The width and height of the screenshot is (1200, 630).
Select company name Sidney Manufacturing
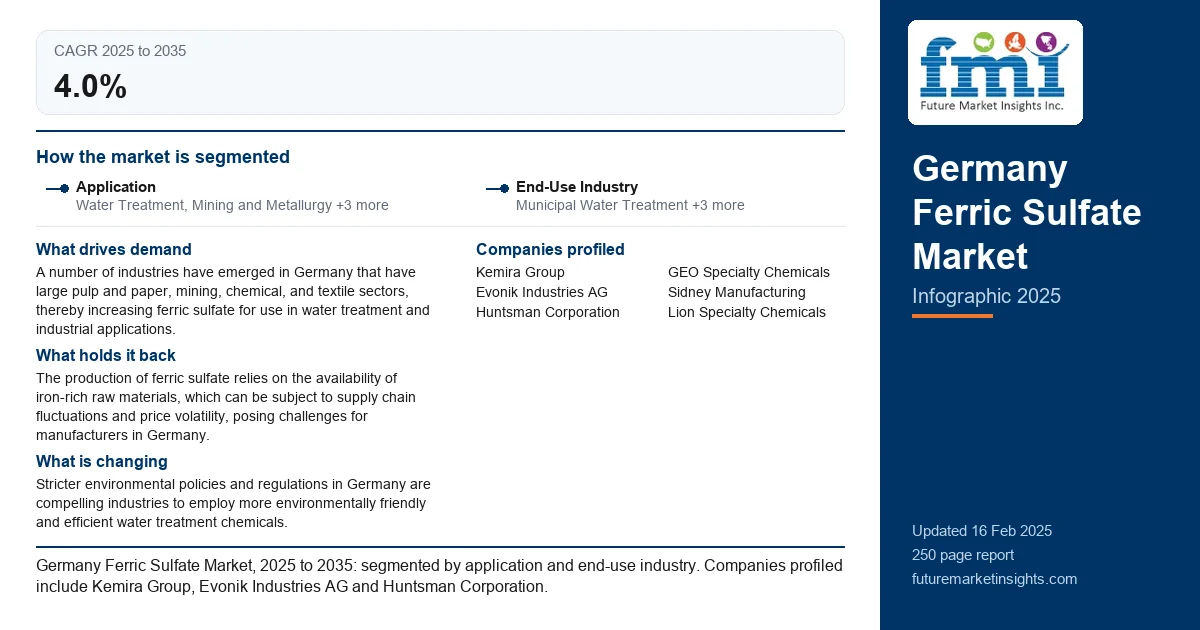pyautogui.click(x=737, y=292)
